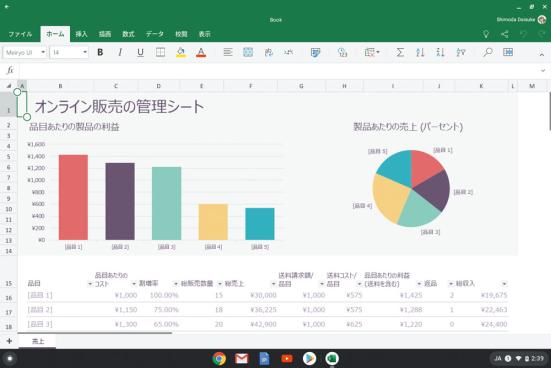Screen dimensions: 551x368
Task: Toggle Bold formatting in the ribbon
Action: coord(100,52)
